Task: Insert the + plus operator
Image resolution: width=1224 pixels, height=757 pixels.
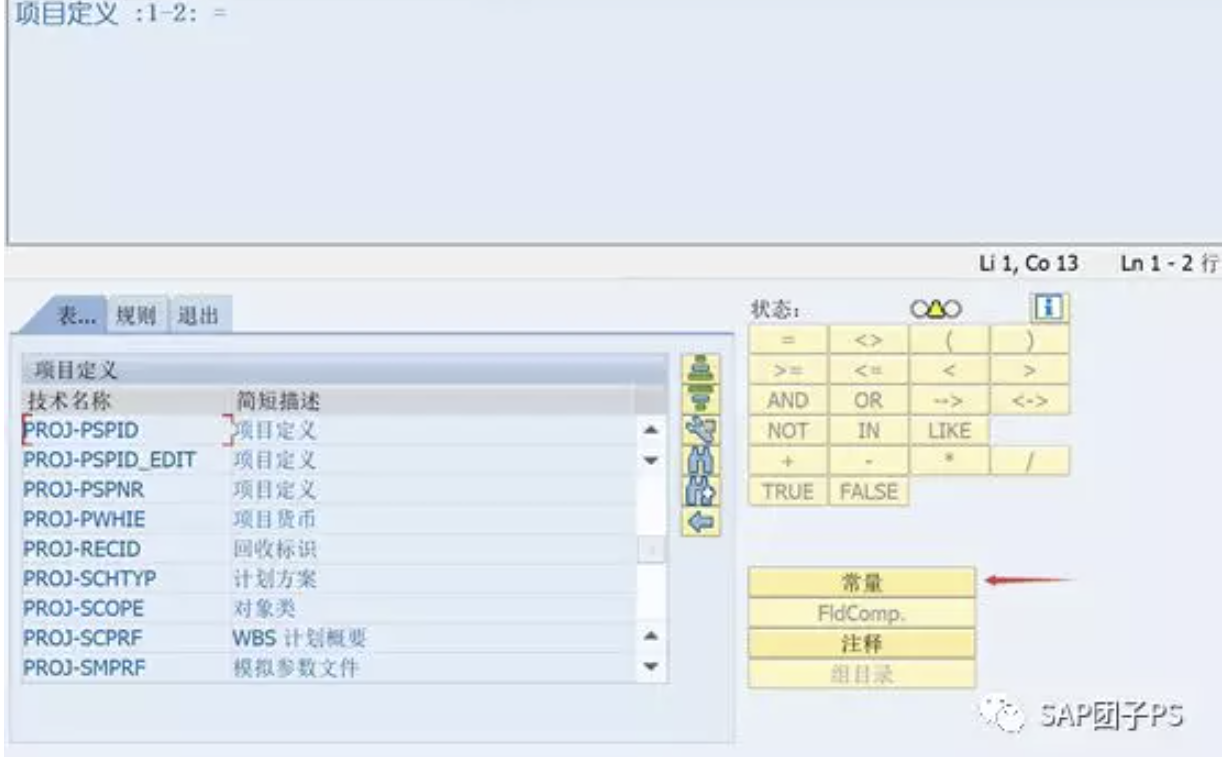Action: pyautogui.click(x=788, y=461)
